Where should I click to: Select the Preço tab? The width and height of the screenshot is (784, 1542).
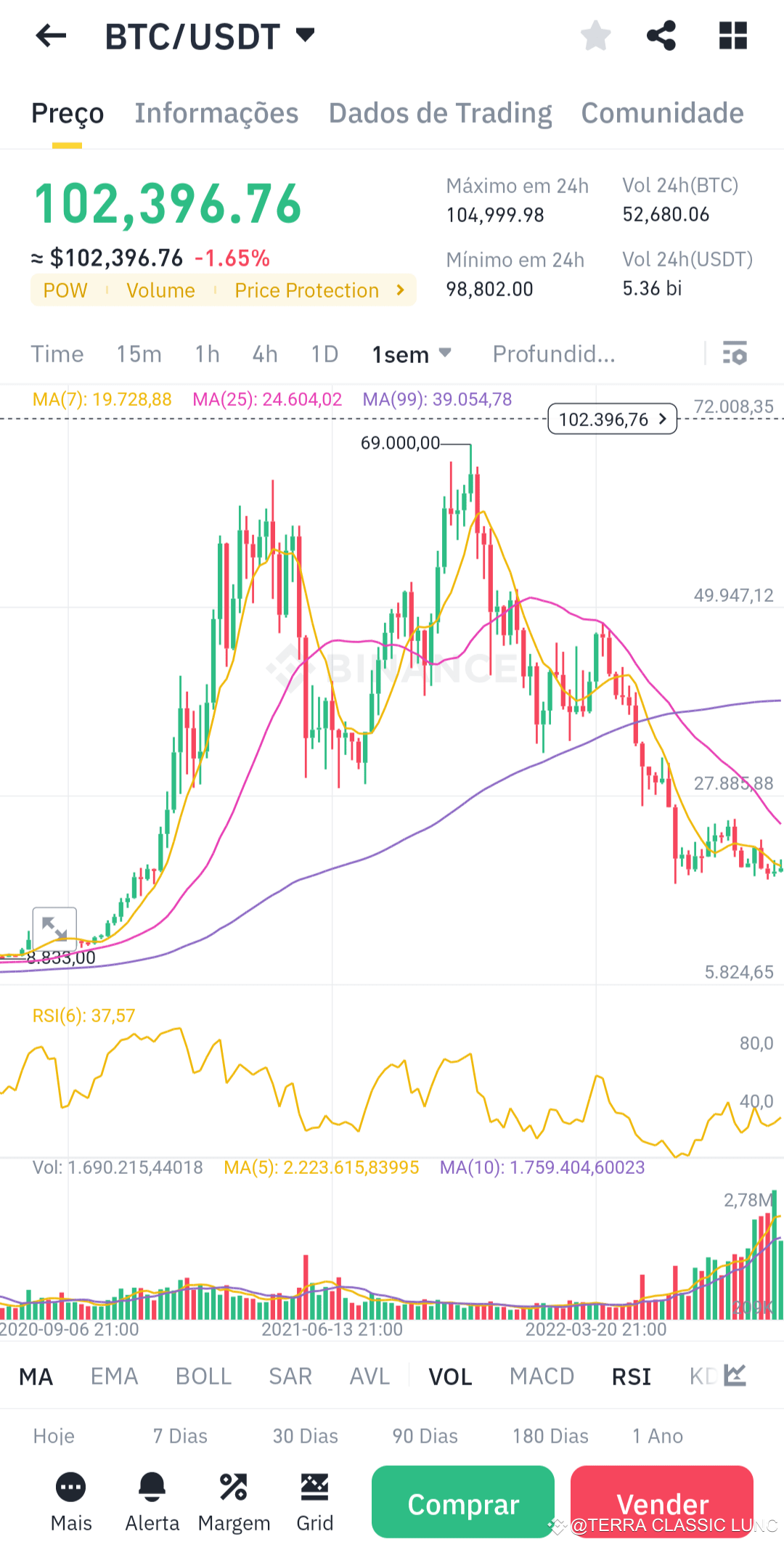[68, 113]
